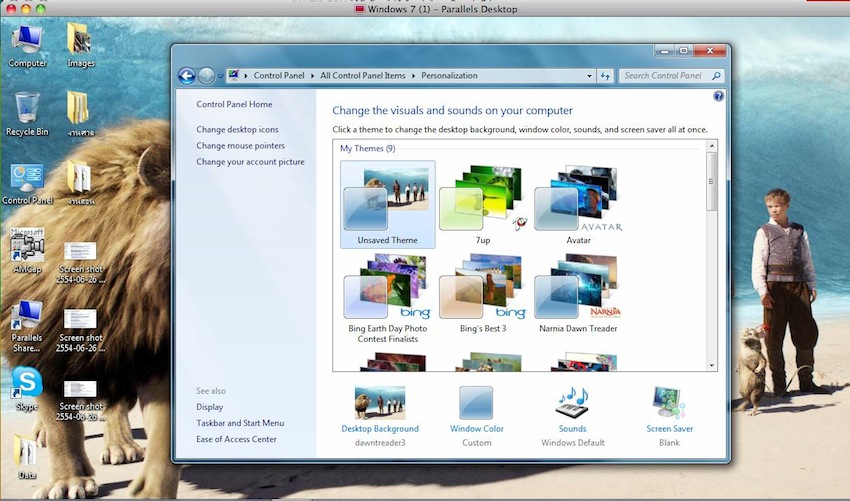Open the Parallels Share desktop icon

[x=27, y=325]
